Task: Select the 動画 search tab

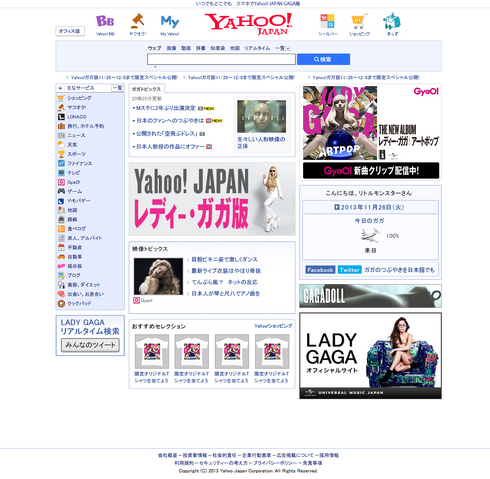Action: pos(186,48)
